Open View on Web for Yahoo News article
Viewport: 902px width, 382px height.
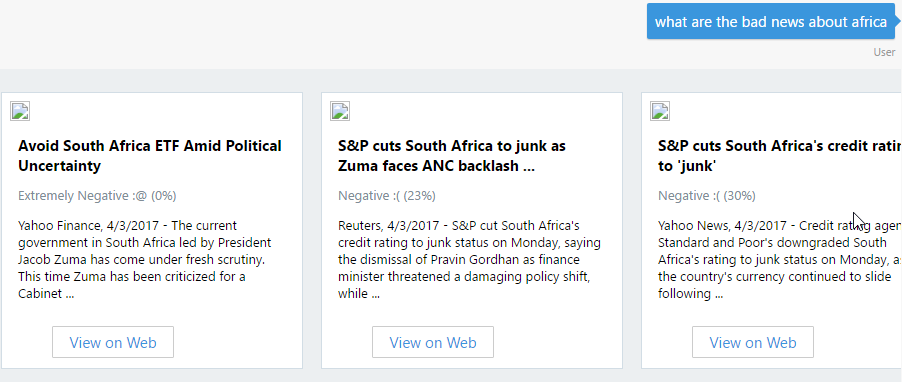pos(752,342)
